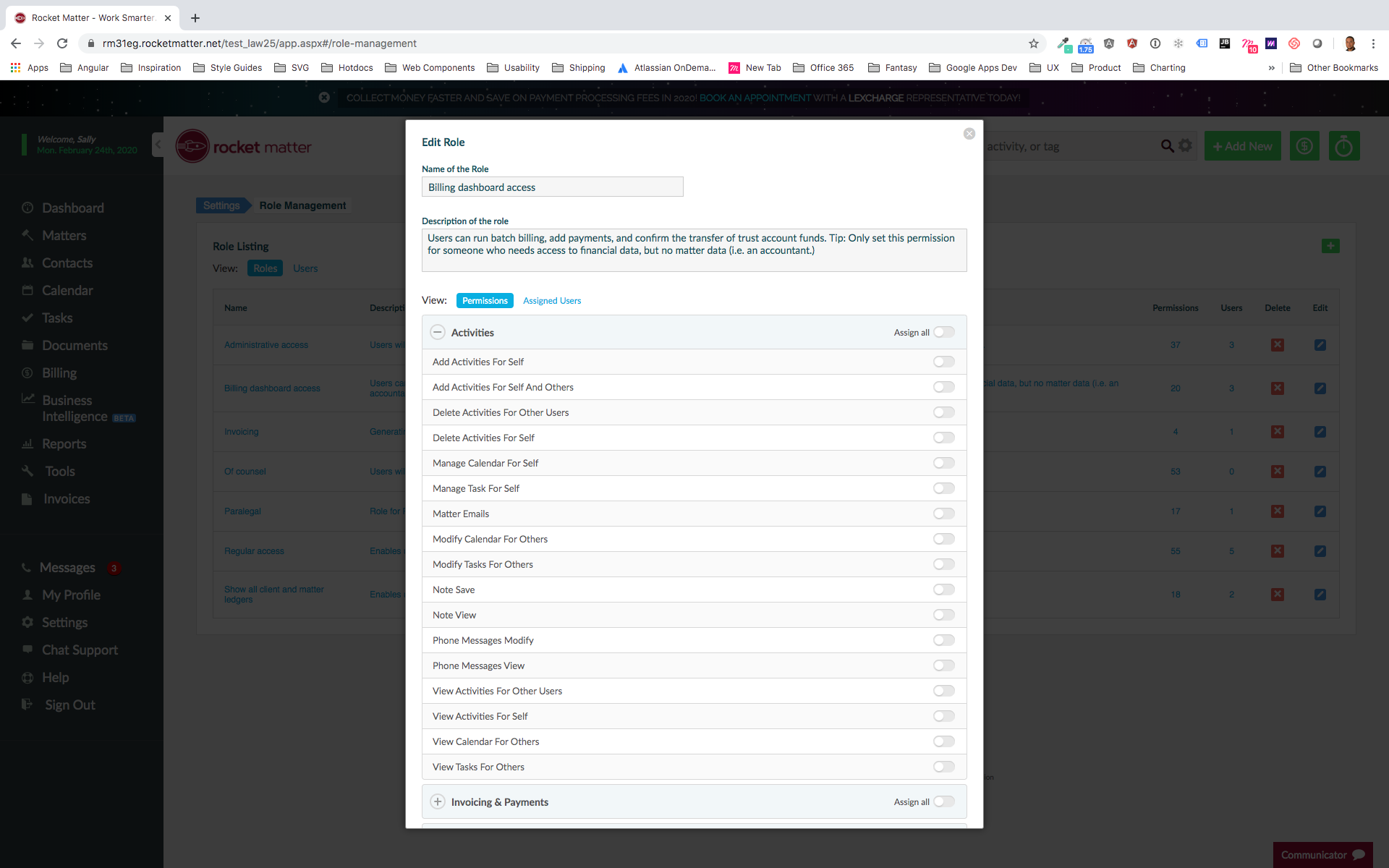Toggle View Tasks For Others permission

[943, 767]
